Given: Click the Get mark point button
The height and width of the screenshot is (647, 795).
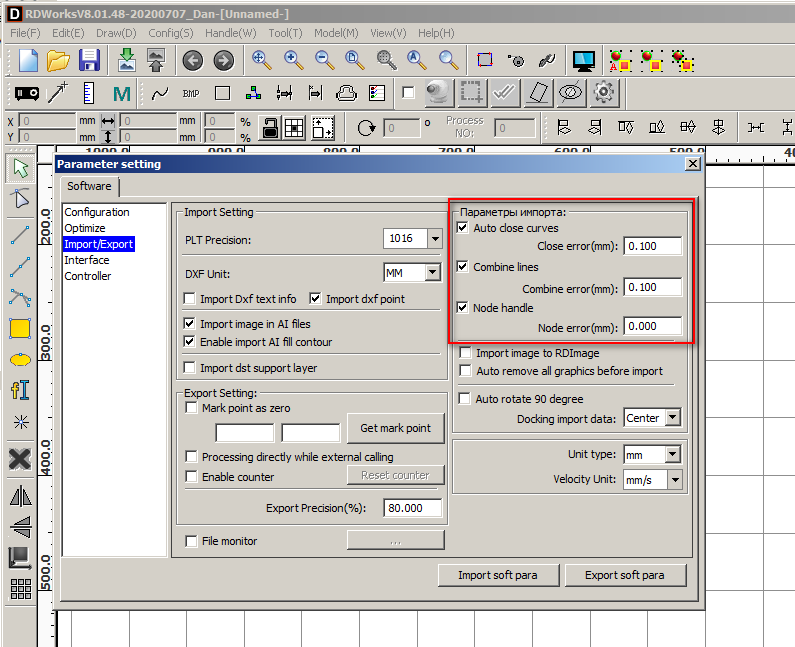Looking at the screenshot, I should point(395,428).
